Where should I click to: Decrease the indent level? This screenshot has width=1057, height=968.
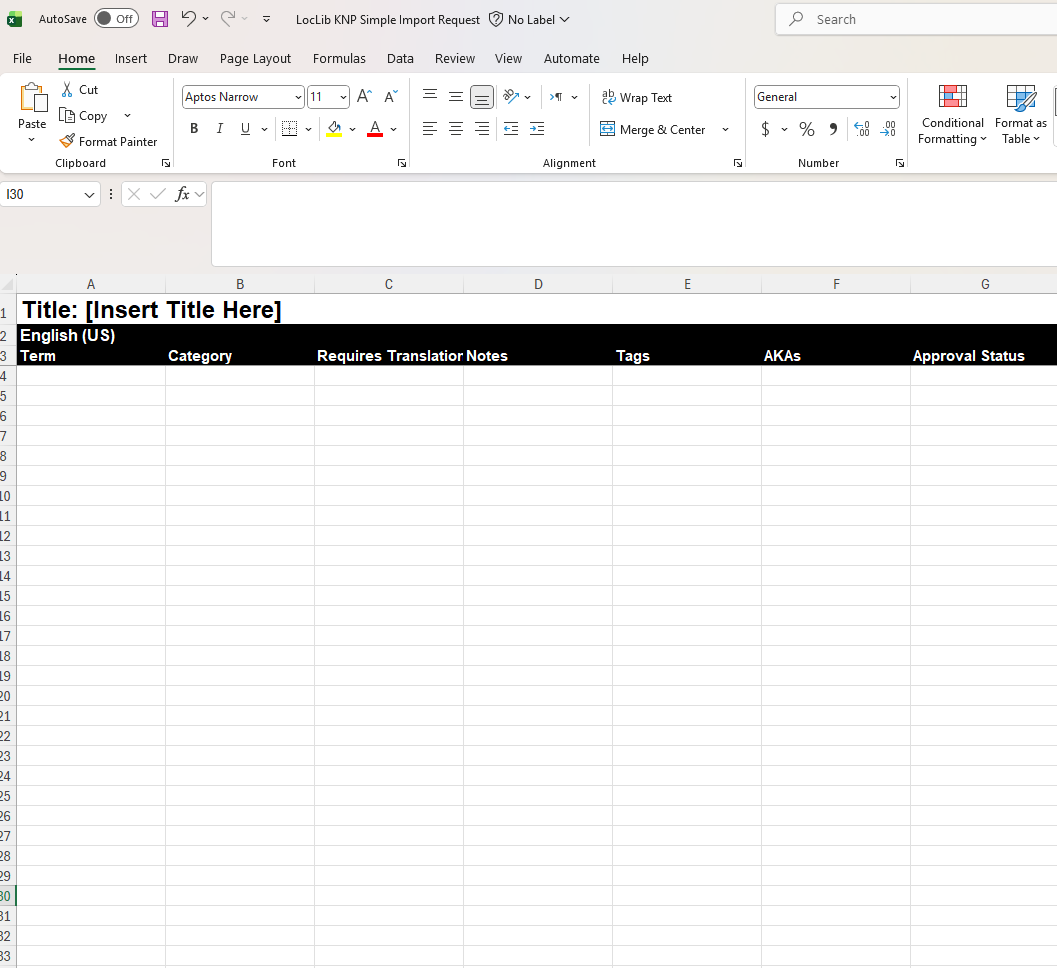coord(511,129)
